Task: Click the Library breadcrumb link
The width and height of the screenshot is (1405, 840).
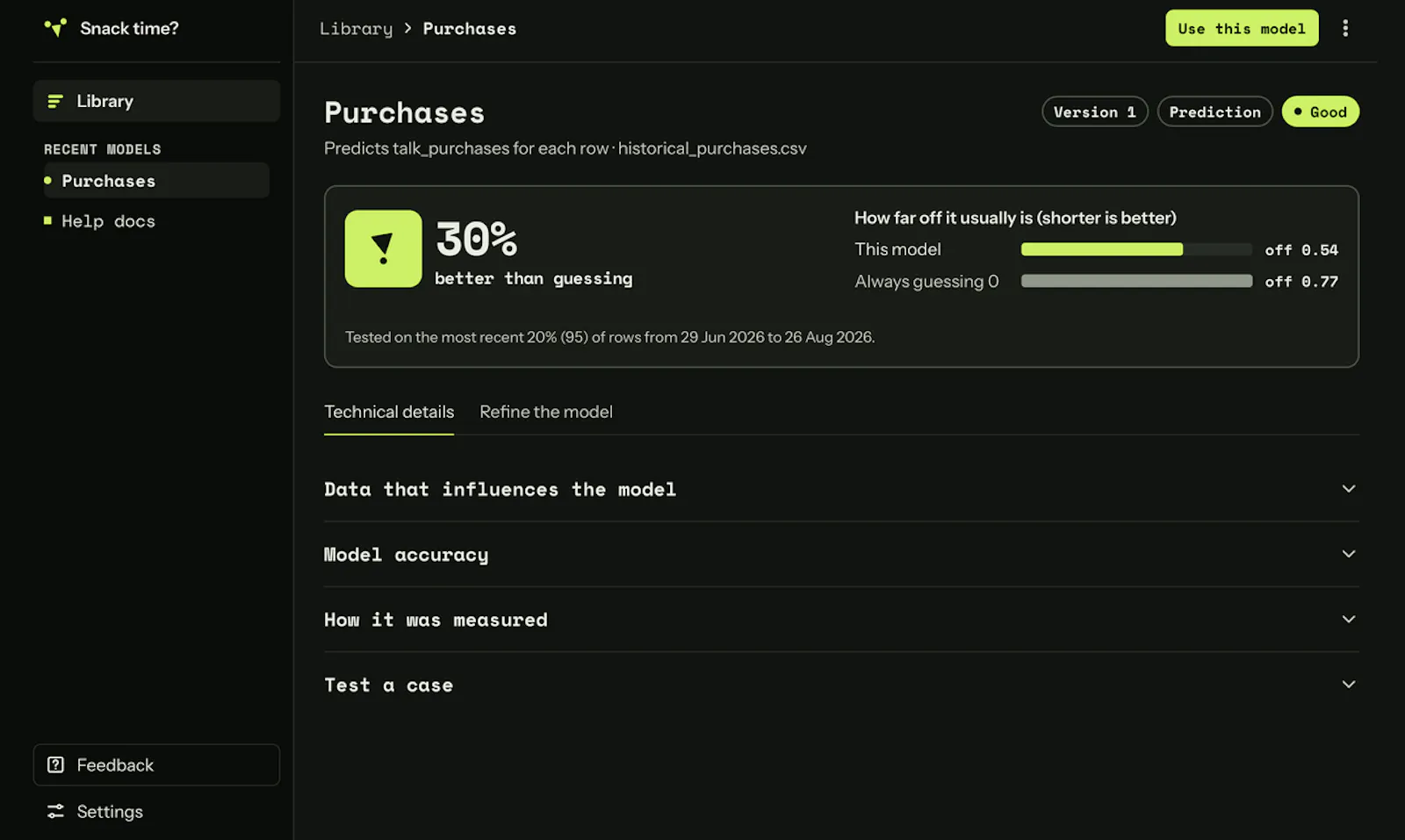Action: [356, 29]
